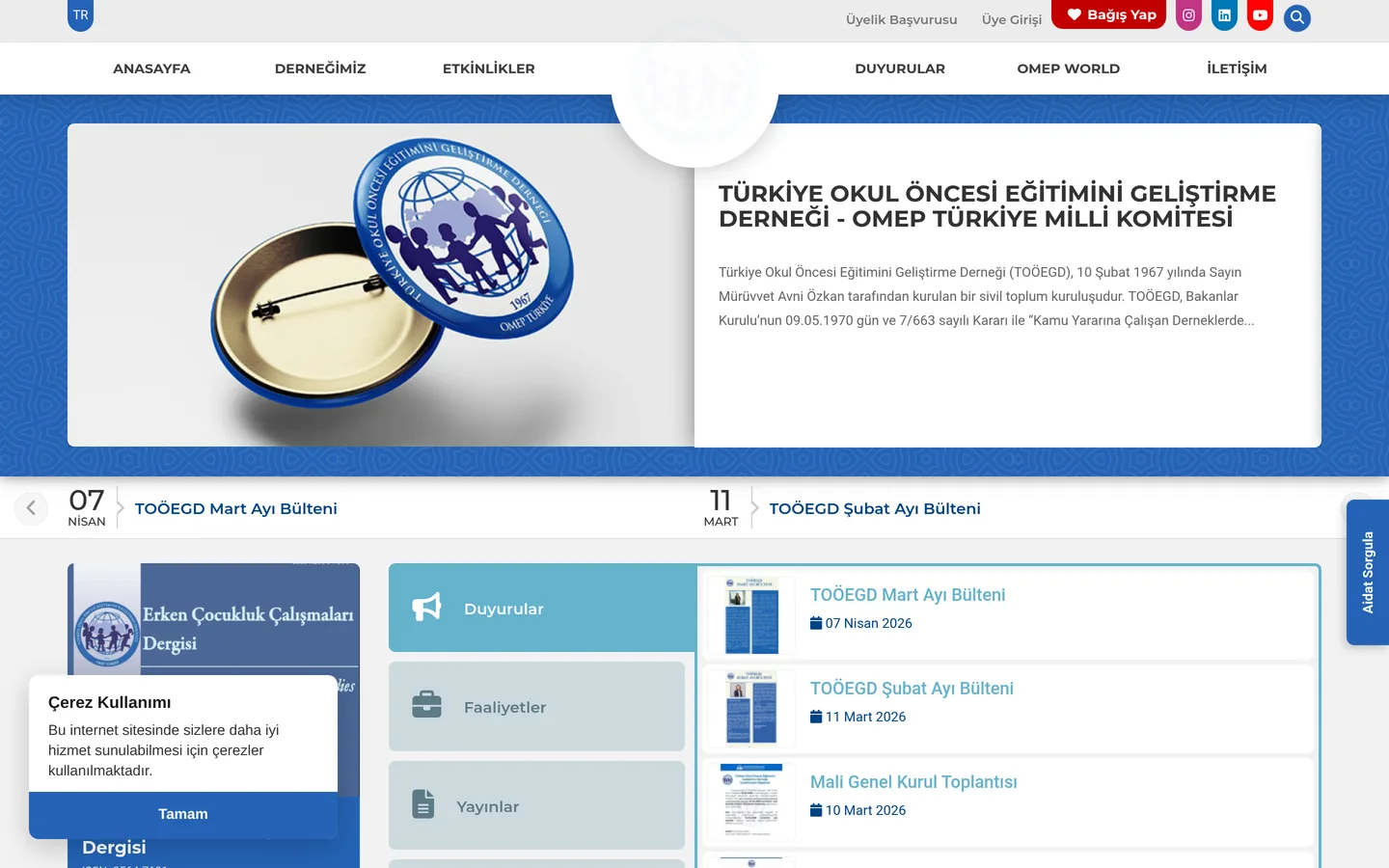
Task: Click the Üye Girişi link
Action: pos(1012,19)
